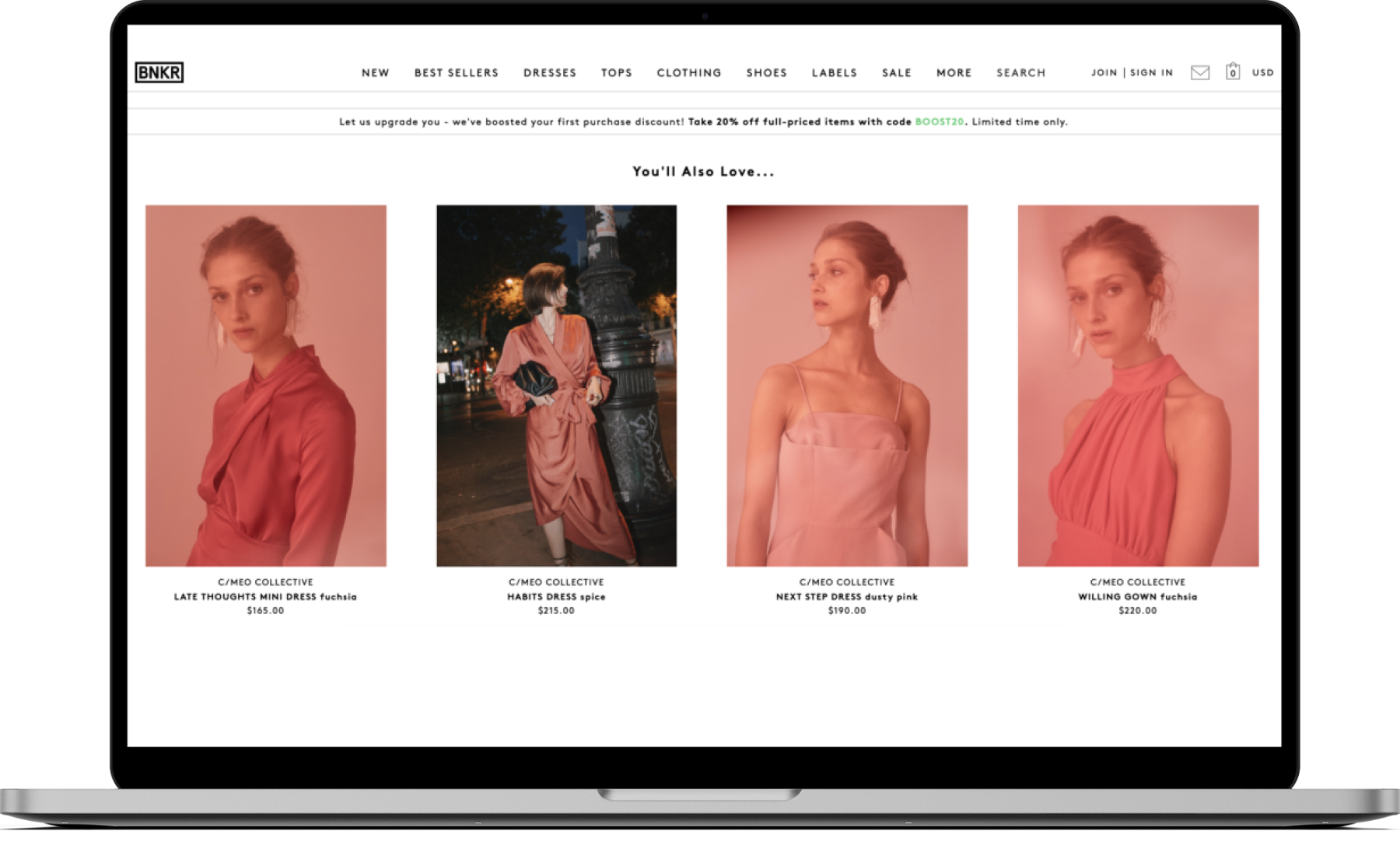The width and height of the screenshot is (1400, 852).
Task: Click the BOOST20 promo code
Action: pos(940,122)
